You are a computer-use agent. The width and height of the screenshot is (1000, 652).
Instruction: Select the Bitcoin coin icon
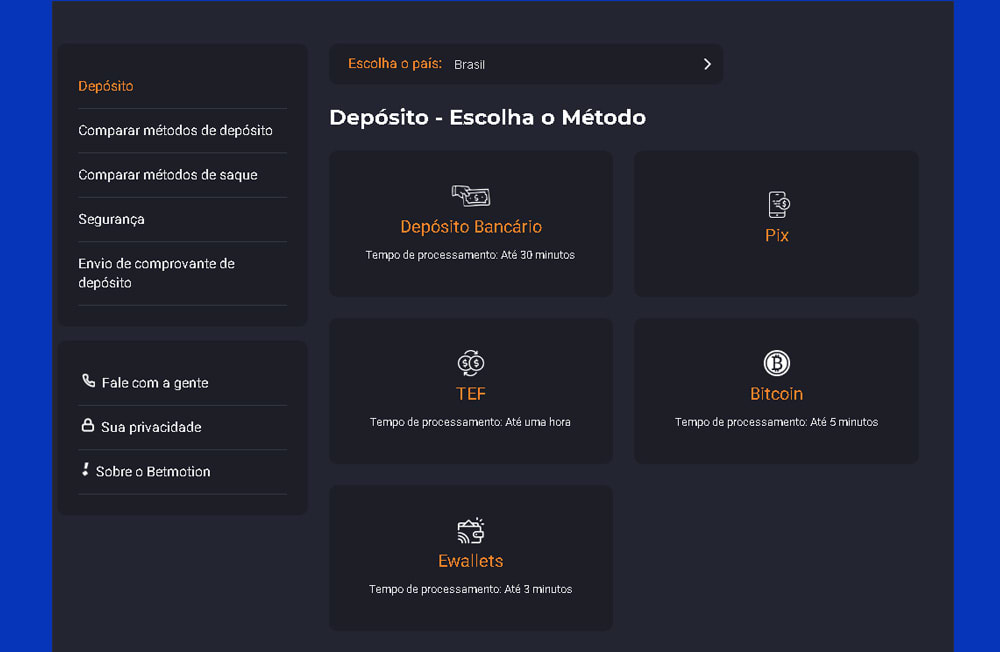coord(776,363)
